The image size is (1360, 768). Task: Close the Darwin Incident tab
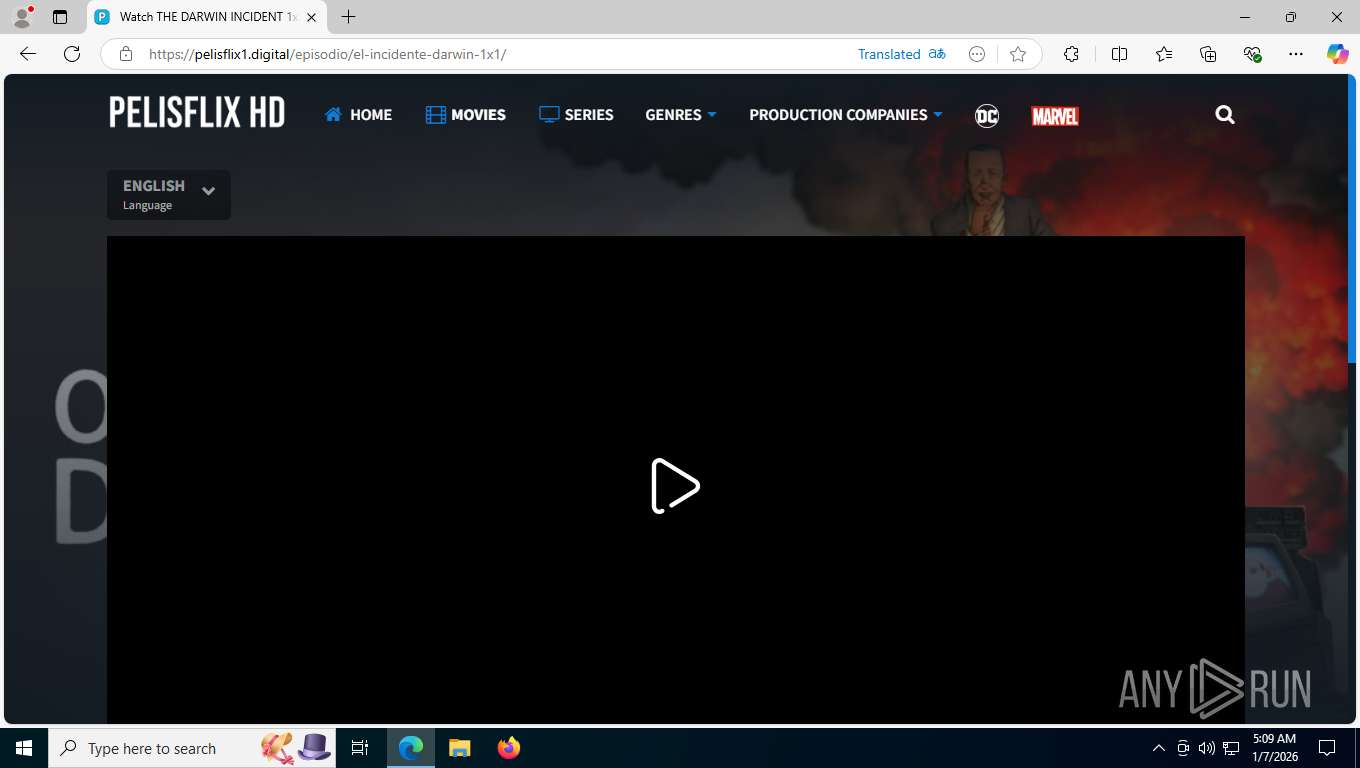(x=312, y=17)
